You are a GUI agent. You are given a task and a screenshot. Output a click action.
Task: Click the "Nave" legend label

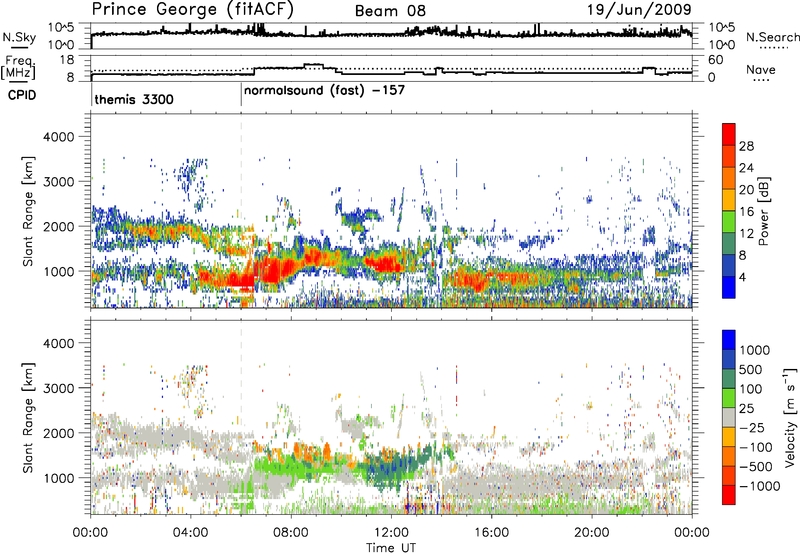point(761,69)
